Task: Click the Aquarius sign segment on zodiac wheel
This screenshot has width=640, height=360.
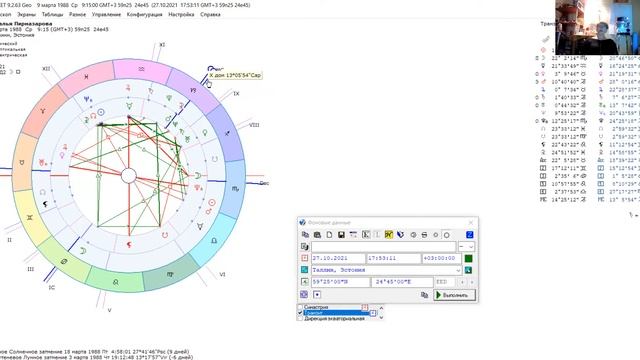Action: (x=141, y=69)
